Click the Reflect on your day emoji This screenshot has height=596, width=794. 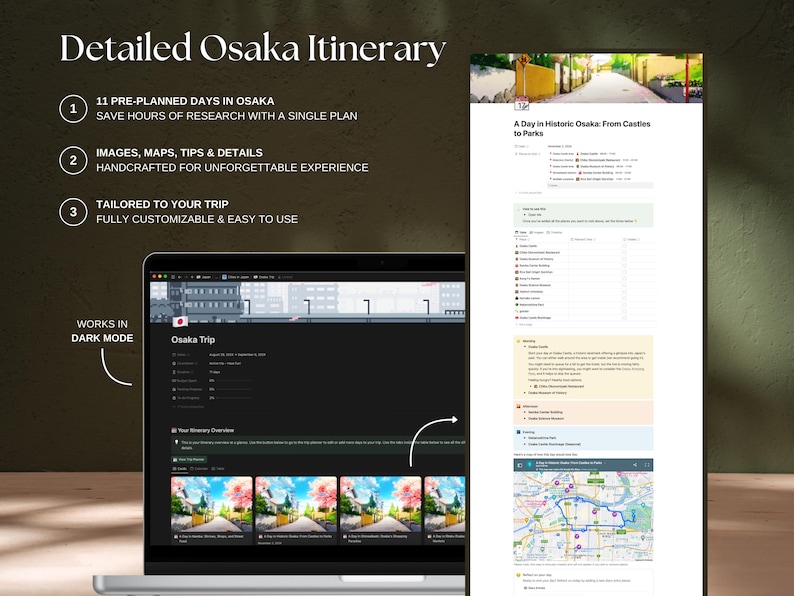tap(519, 575)
